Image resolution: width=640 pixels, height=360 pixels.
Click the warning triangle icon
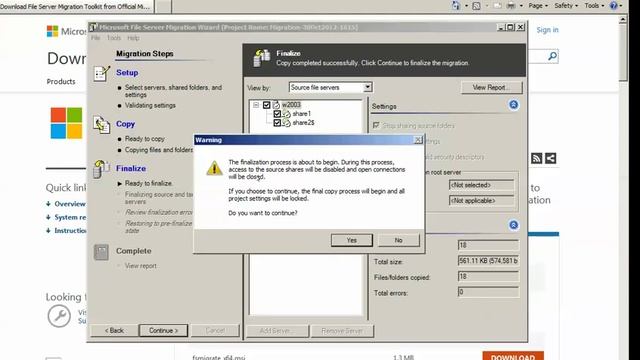[214, 168]
